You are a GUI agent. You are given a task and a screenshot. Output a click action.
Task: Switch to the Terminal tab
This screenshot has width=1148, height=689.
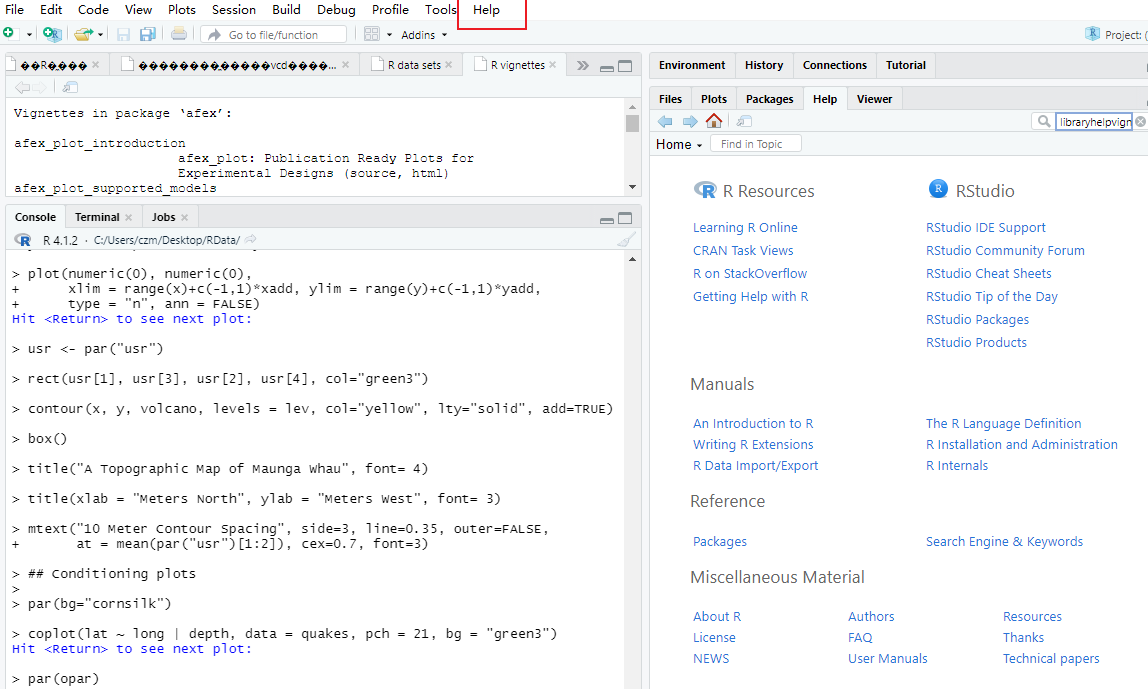point(97,217)
